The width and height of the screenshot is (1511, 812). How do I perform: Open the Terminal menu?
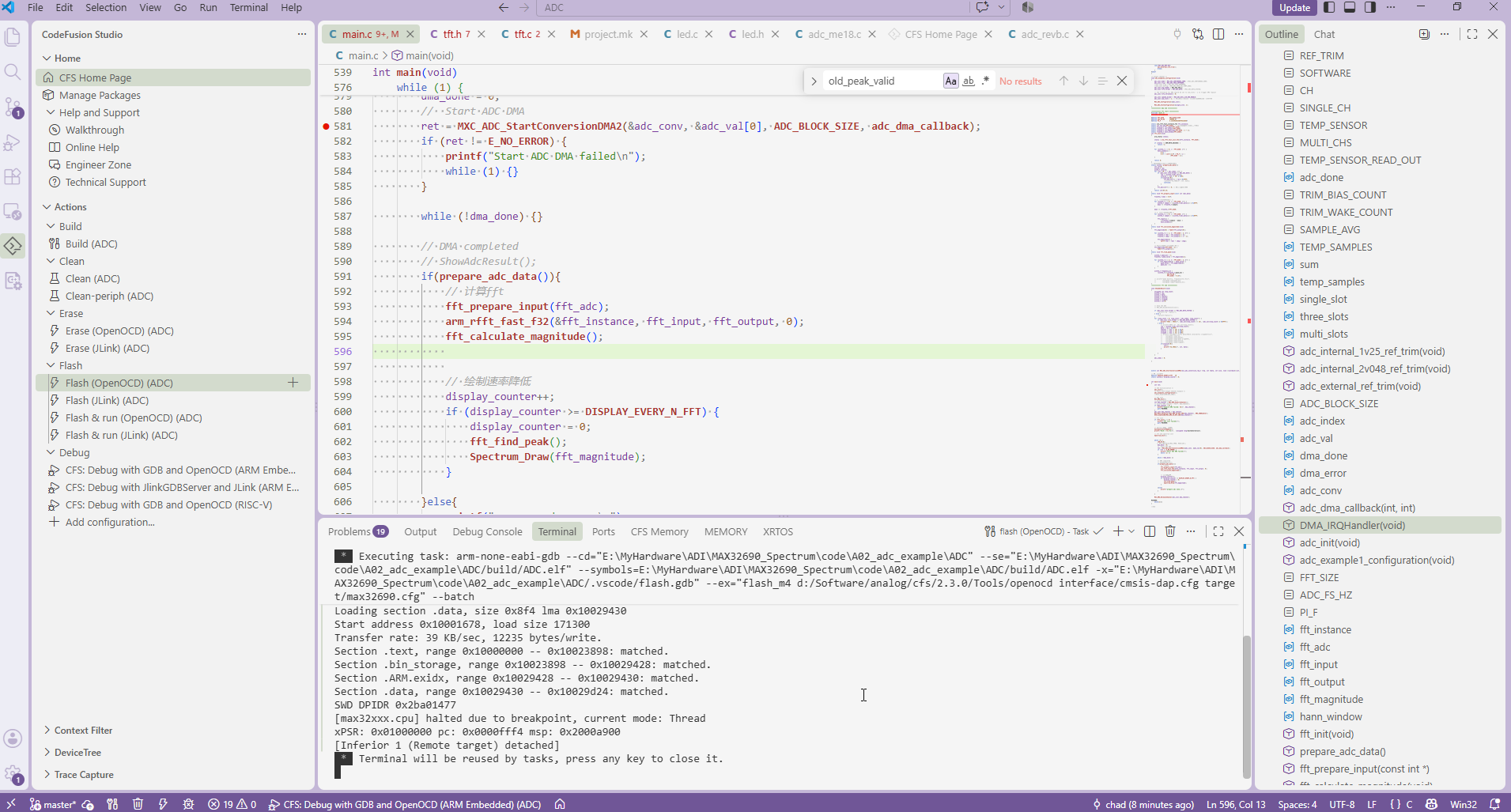248,7
